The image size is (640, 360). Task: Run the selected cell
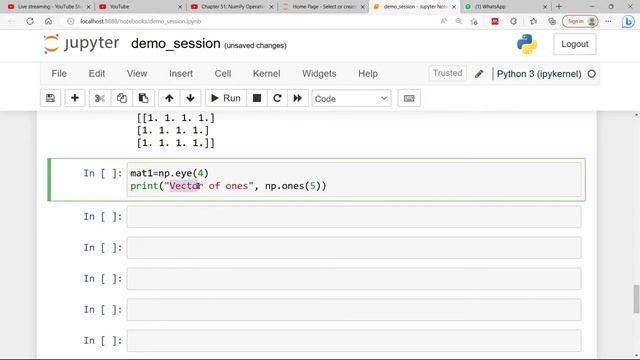pyautogui.click(x=226, y=98)
